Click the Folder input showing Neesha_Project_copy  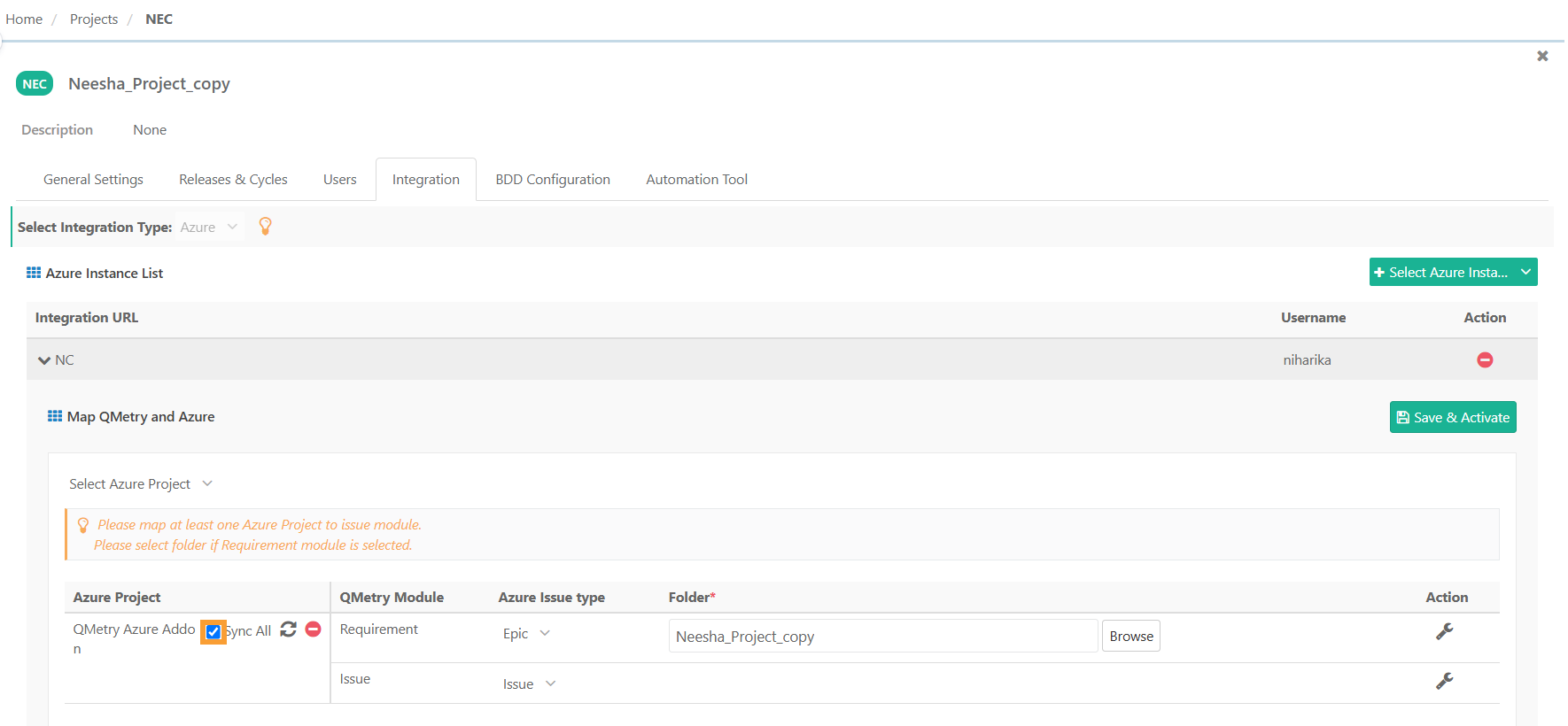(x=883, y=636)
